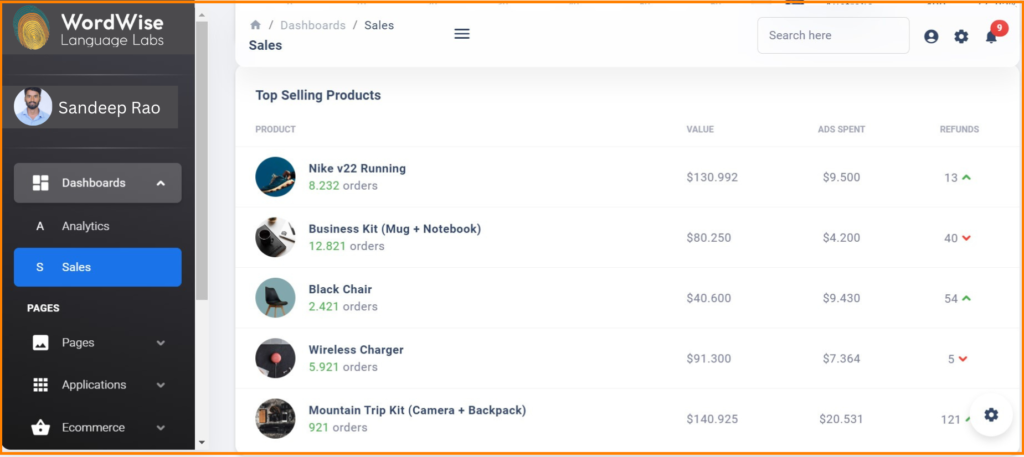Screen dimensions: 1024x457
Task: Open Analytics in the sidebar
Action: point(86,226)
